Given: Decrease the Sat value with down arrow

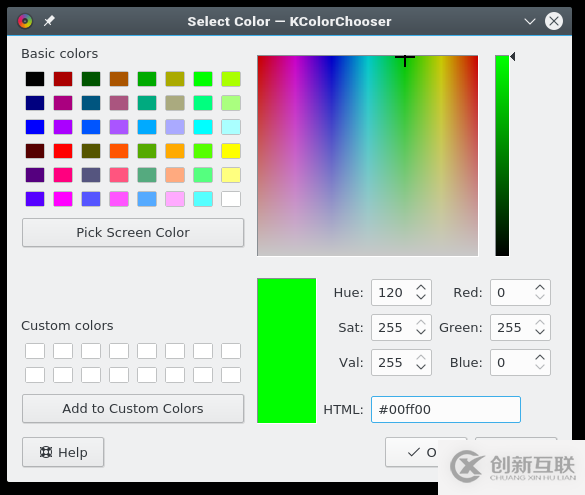Looking at the screenshot, I should click(421, 332).
